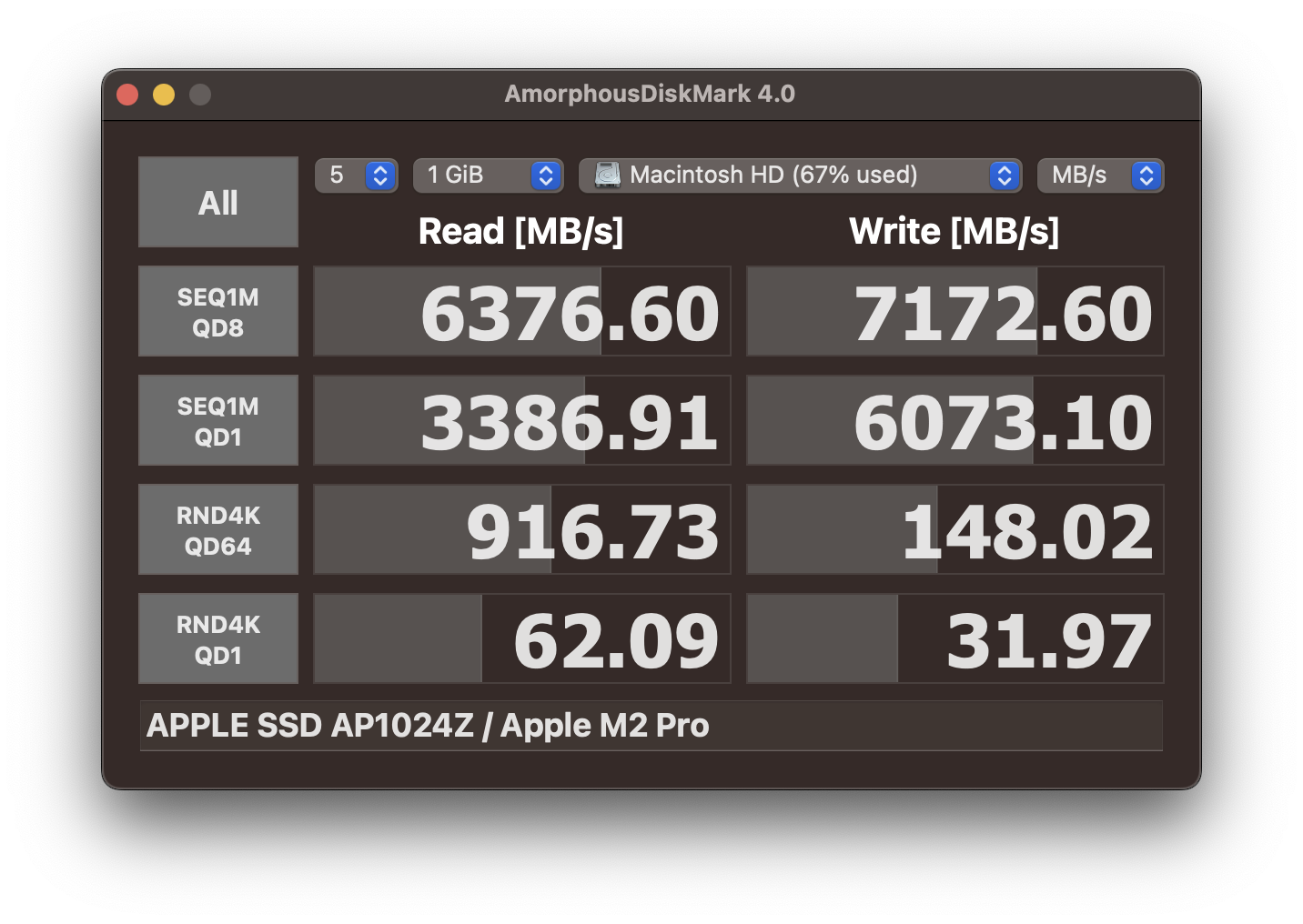The width and height of the screenshot is (1303, 924).
Task: Minimize the window with the yellow button
Action: point(164,95)
